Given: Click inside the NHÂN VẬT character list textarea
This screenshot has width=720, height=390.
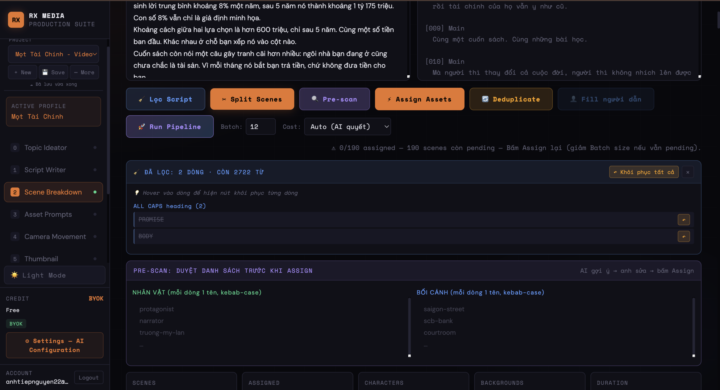Looking at the screenshot, I should tap(271, 328).
